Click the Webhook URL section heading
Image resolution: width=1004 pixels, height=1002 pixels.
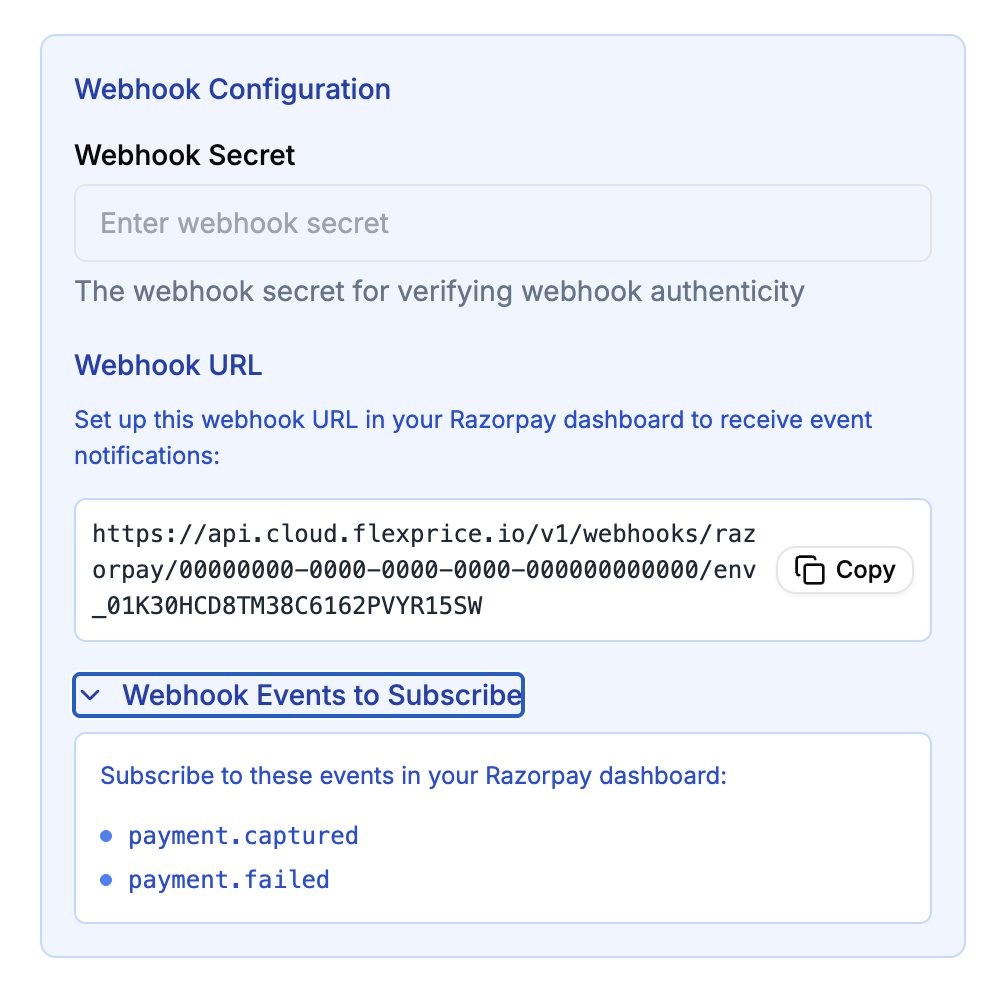click(x=168, y=365)
